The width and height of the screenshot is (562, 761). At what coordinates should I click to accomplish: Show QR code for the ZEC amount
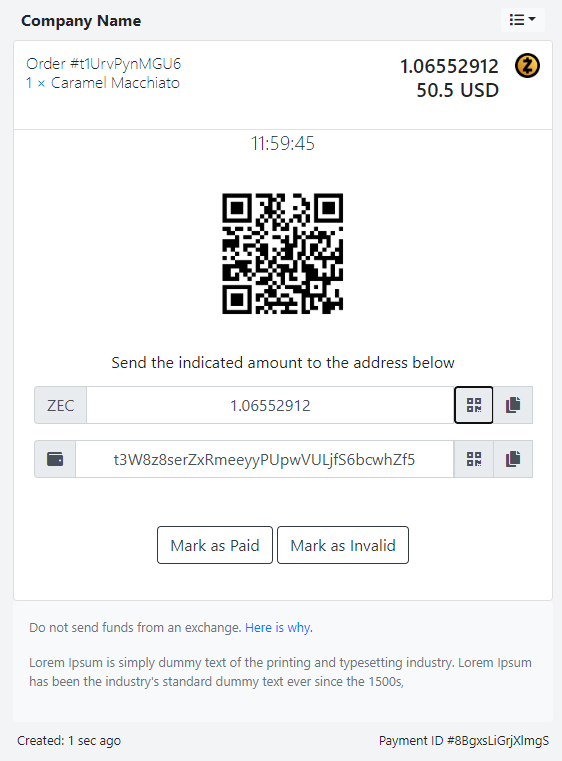click(x=474, y=405)
